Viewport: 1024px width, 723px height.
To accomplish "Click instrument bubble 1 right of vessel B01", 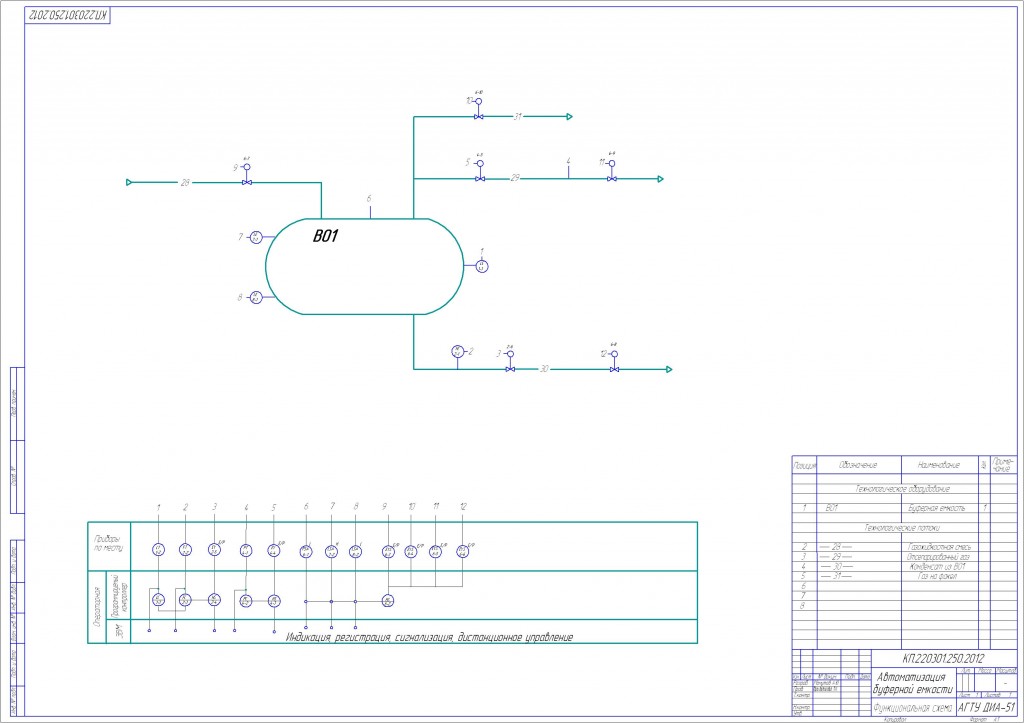I will (x=482, y=266).
